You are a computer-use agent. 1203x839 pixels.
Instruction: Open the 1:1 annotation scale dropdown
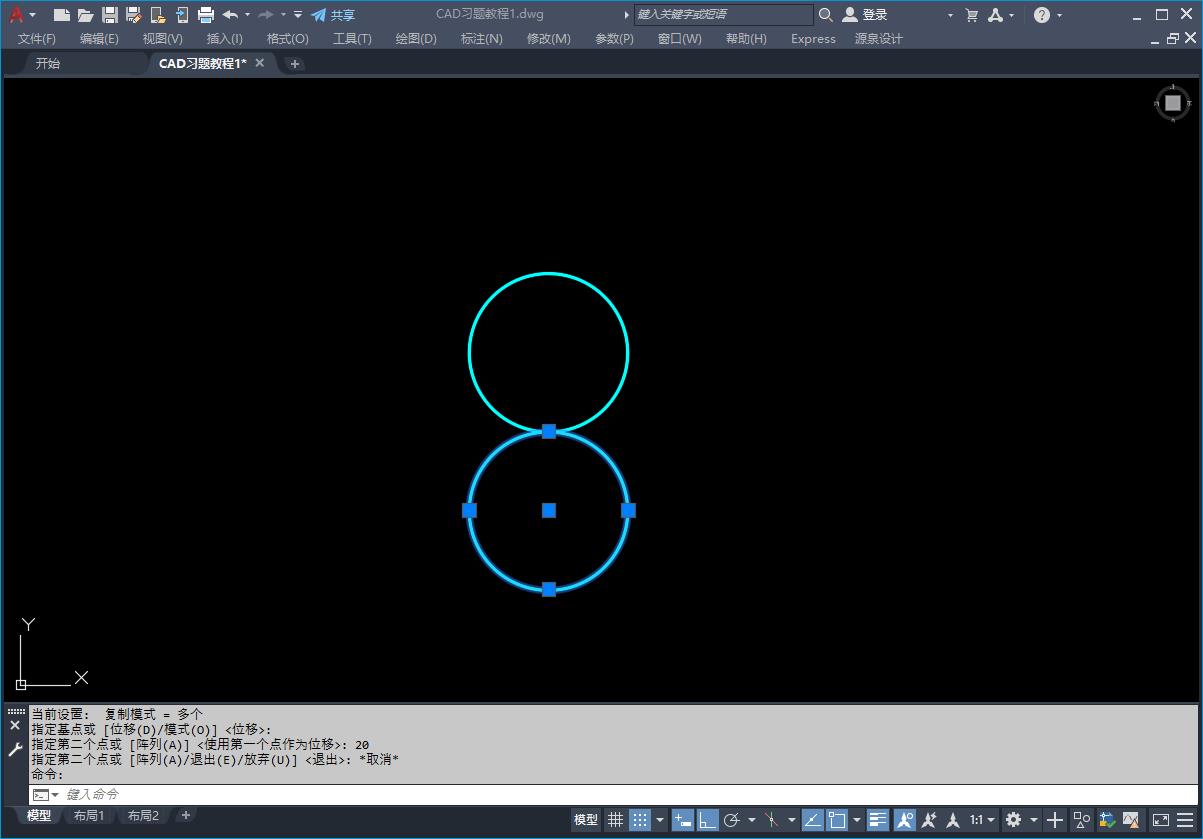[983, 820]
